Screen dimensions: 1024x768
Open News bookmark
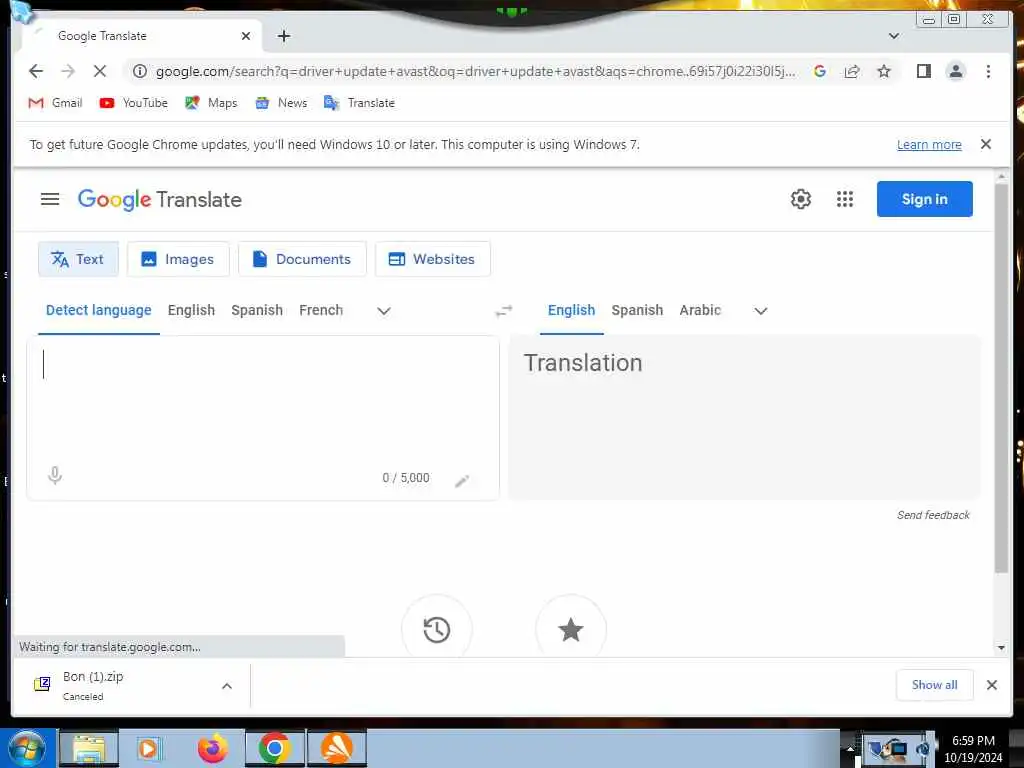point(281,103)
